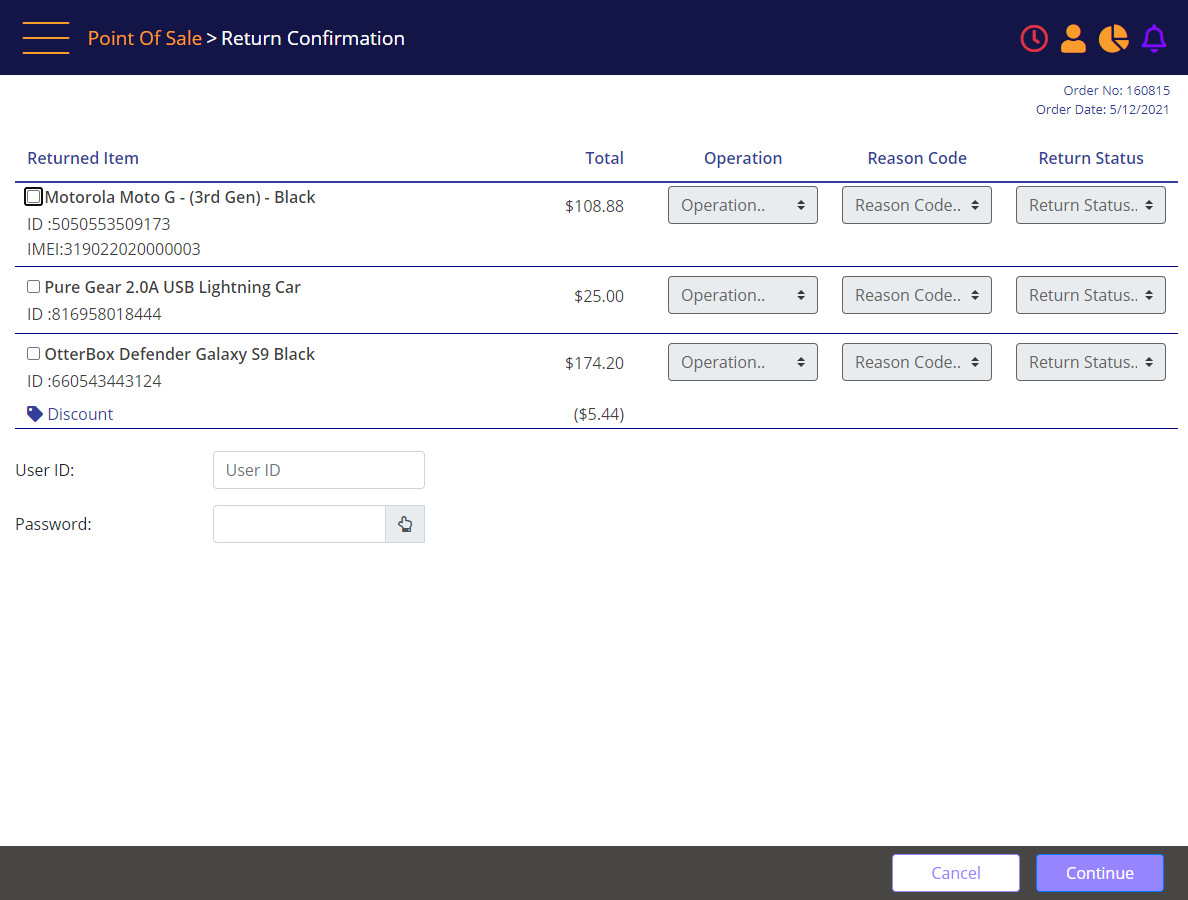Open Return Status dropdown for Pure Gear item
1188x900 pixels.
[x=1090, y=295]
